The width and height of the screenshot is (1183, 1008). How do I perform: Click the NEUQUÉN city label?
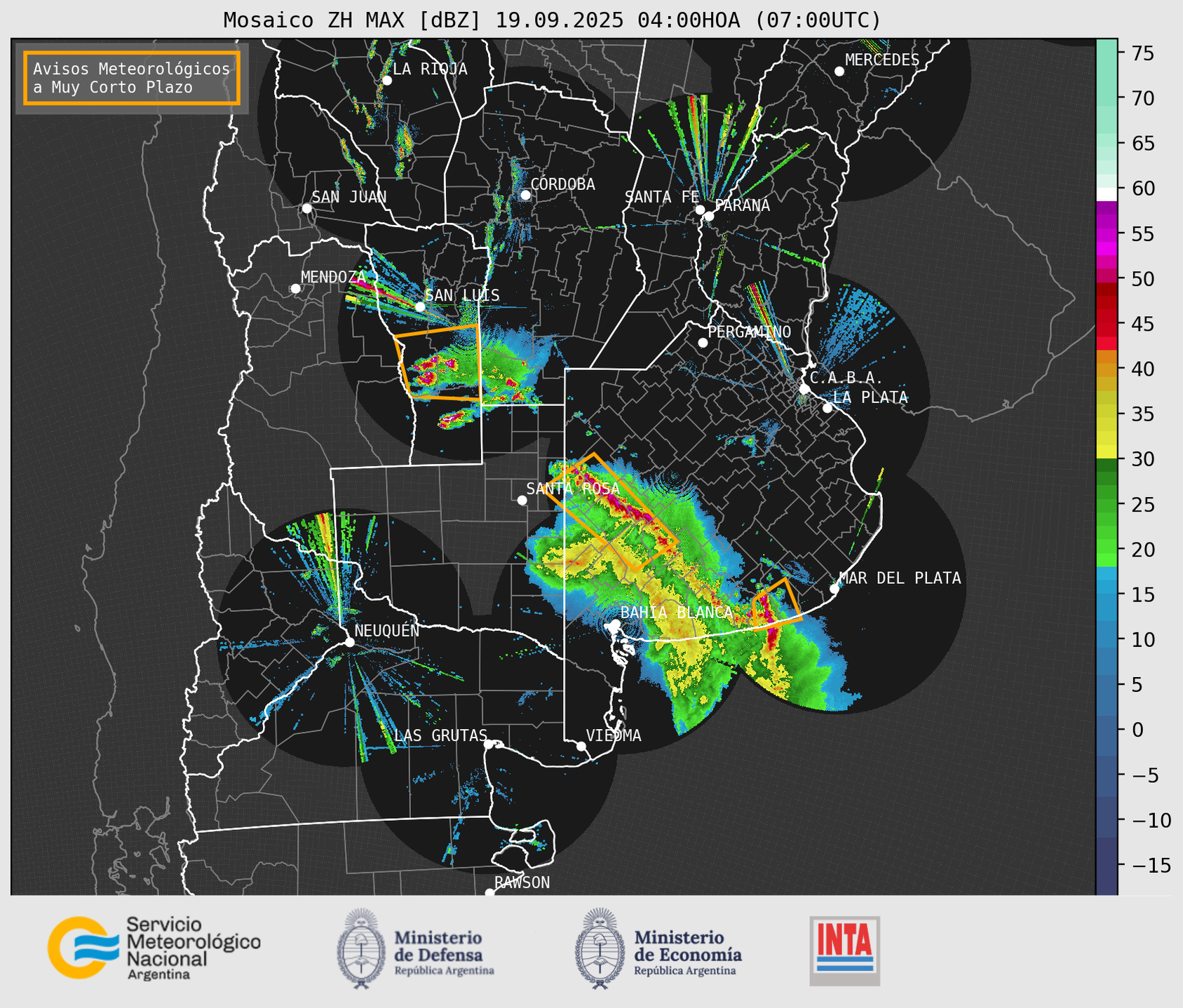point(386,630)
